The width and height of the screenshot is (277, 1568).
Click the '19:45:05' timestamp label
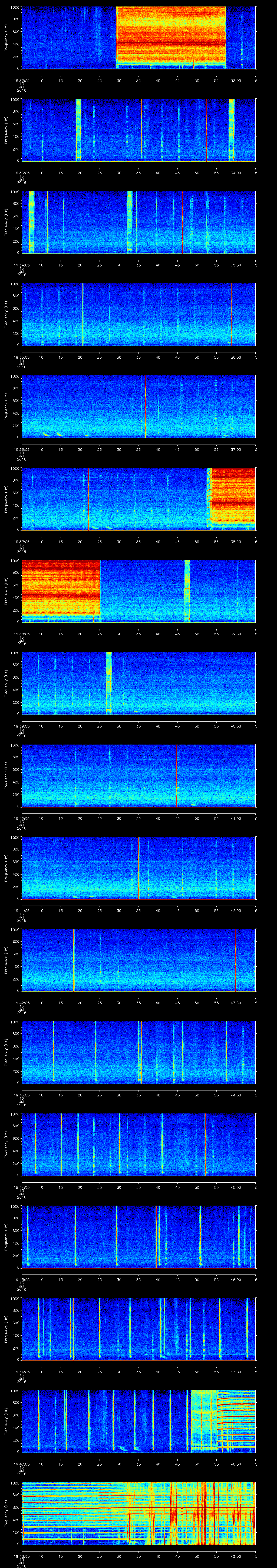pos(21,1279)
